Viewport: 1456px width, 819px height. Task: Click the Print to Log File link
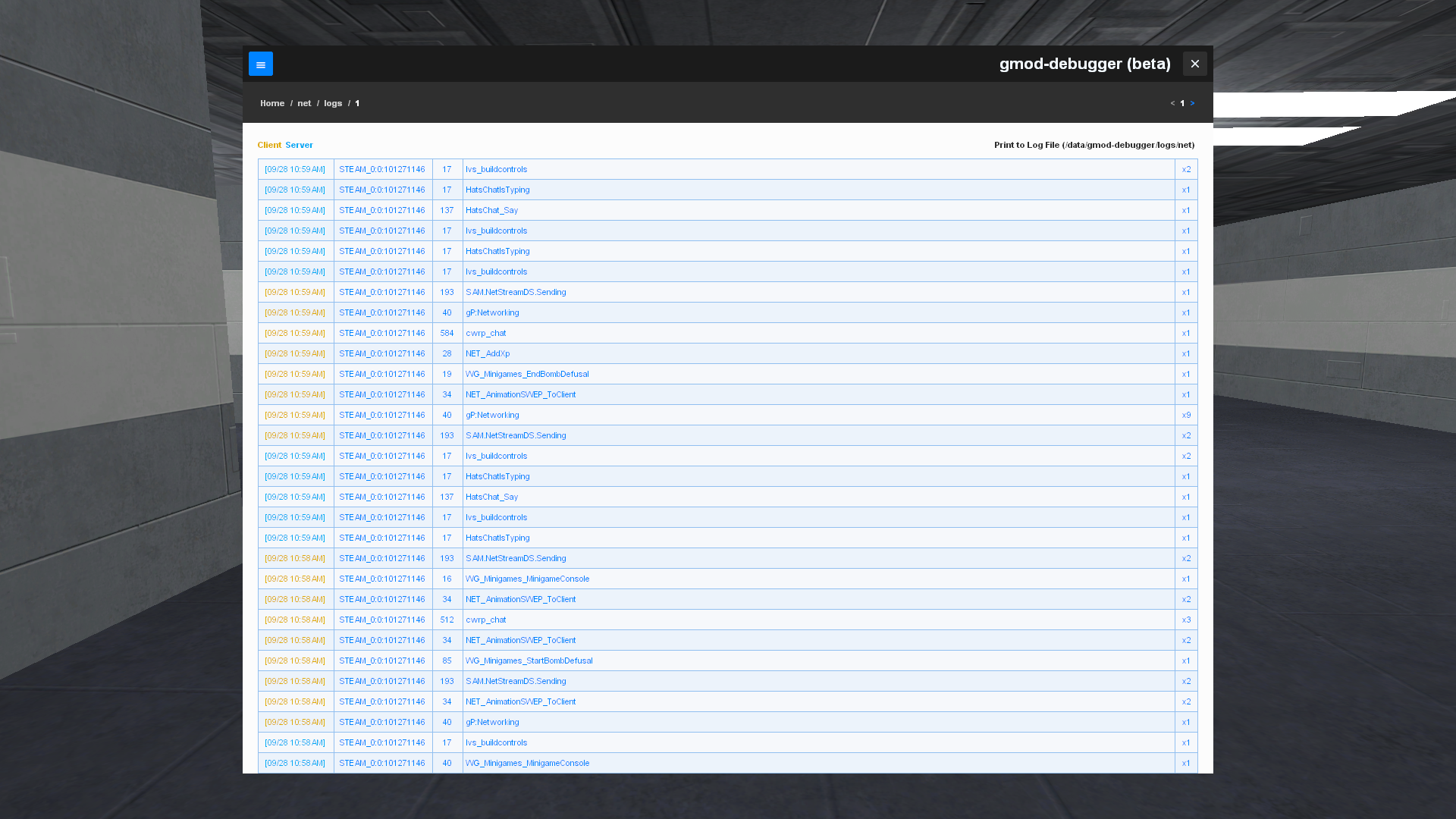coord(1094,145)
